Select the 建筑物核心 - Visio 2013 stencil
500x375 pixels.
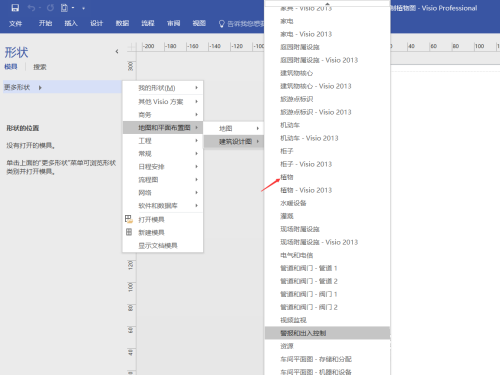click(327, 86)
